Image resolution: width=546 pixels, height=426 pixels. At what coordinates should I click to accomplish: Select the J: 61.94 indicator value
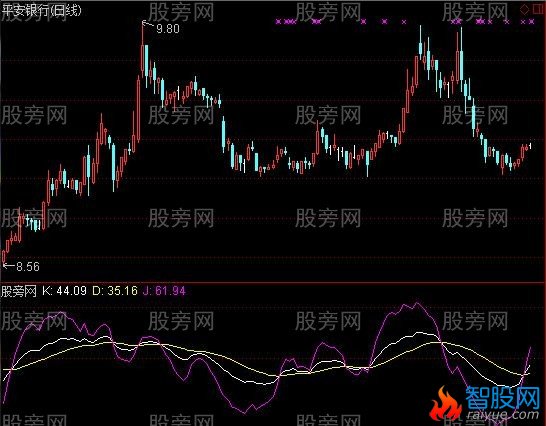164,291
